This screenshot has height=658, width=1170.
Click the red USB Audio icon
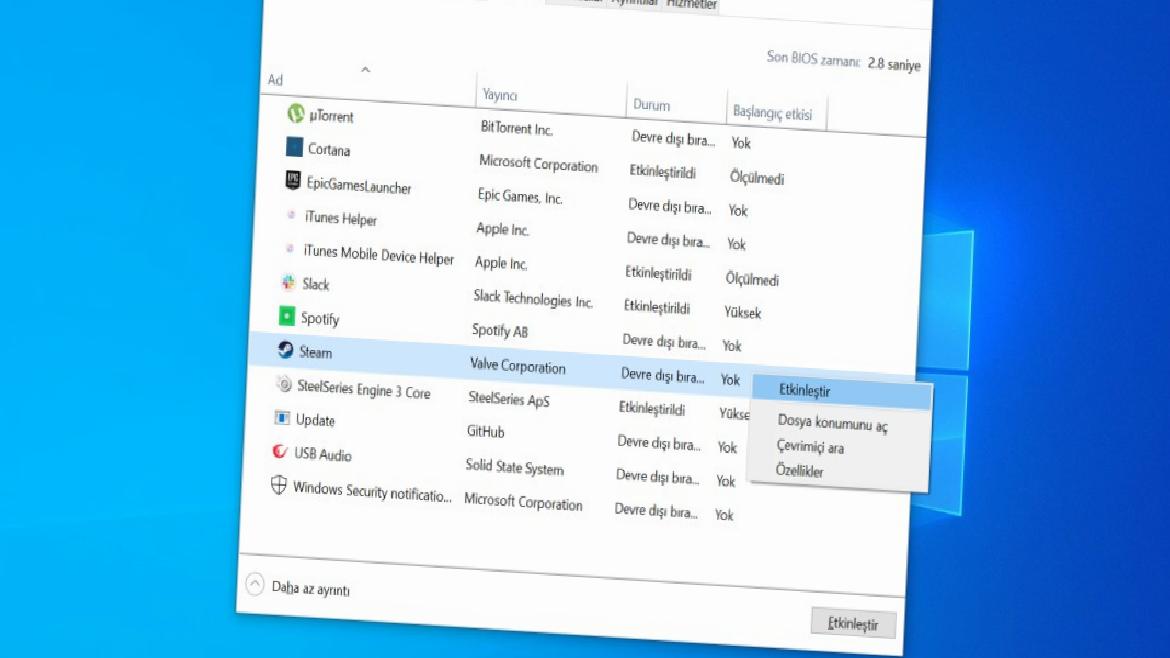(x=280, y=451)
